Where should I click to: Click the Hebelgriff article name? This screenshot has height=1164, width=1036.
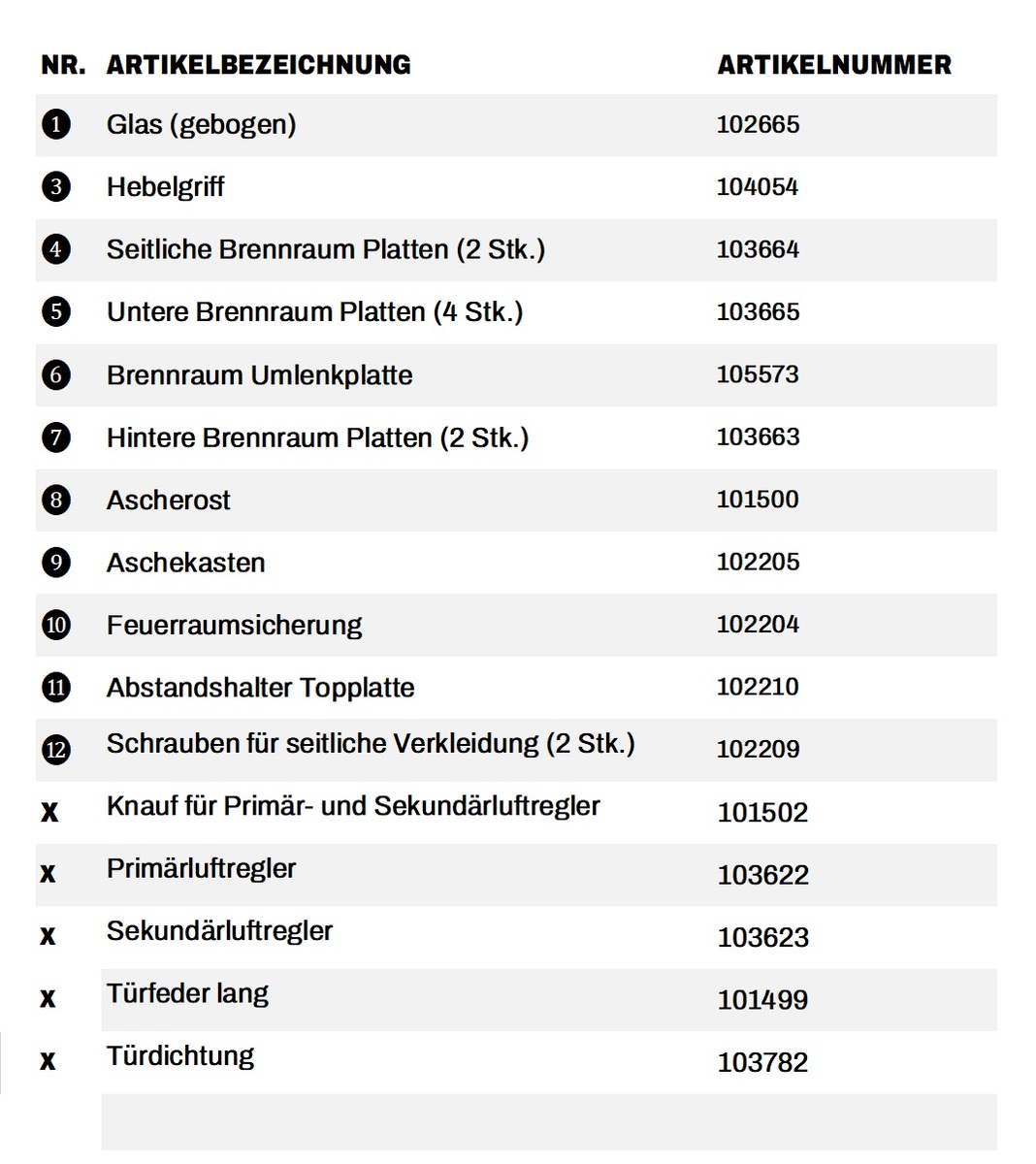point(165,187)
